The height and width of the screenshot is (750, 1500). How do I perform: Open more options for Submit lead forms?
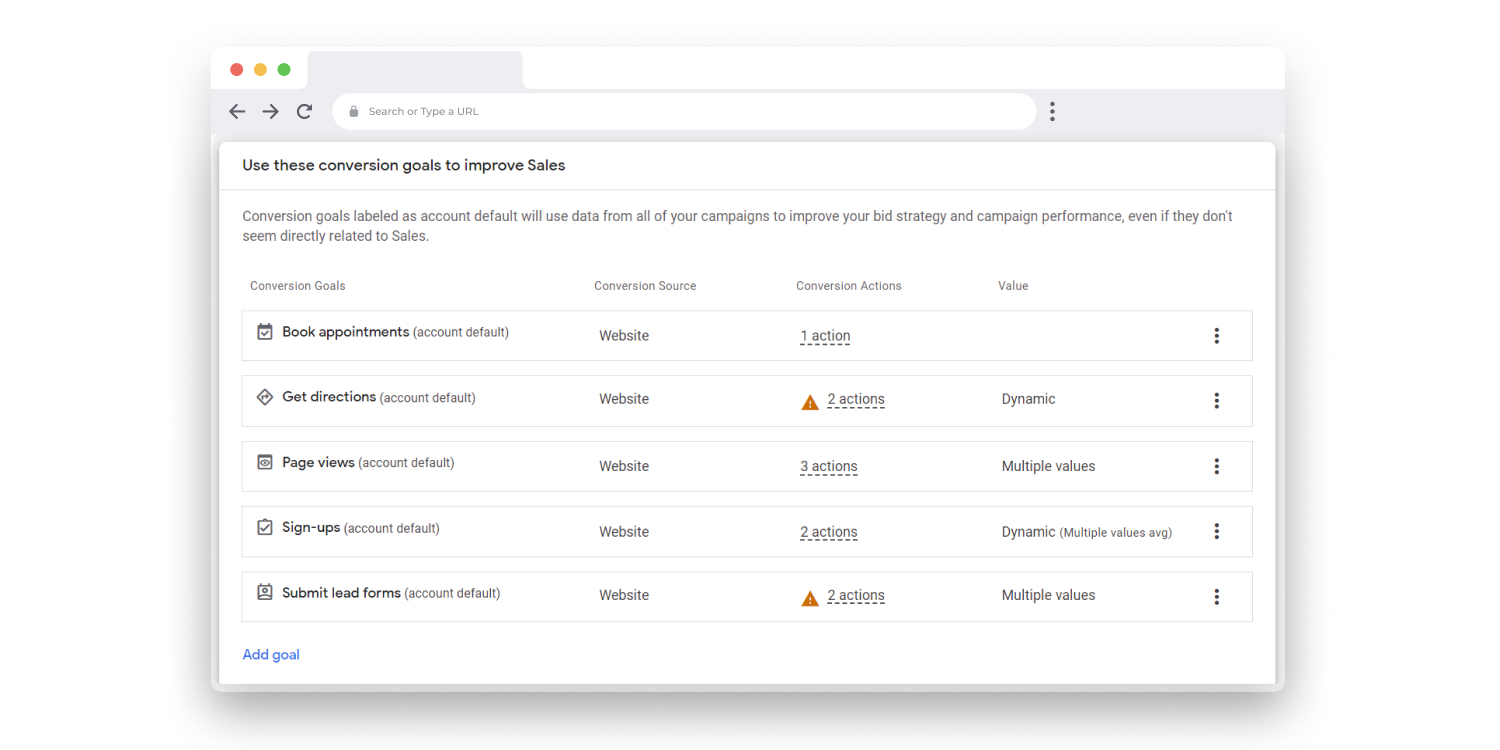pos(1217,597)
